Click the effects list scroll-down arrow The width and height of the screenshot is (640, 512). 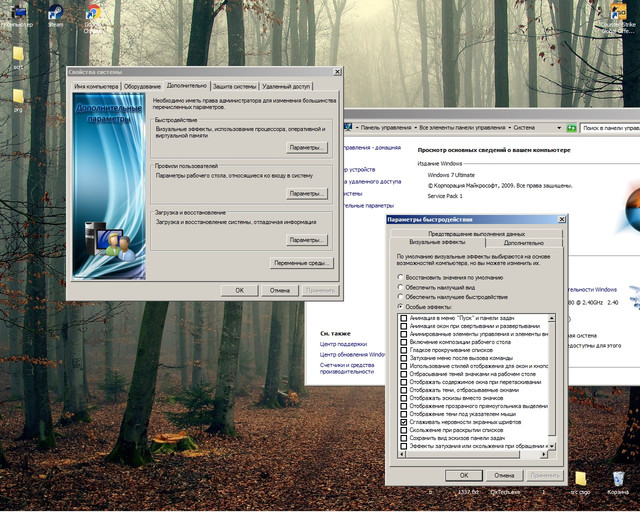pyautogui.click(x=552, y=447)
